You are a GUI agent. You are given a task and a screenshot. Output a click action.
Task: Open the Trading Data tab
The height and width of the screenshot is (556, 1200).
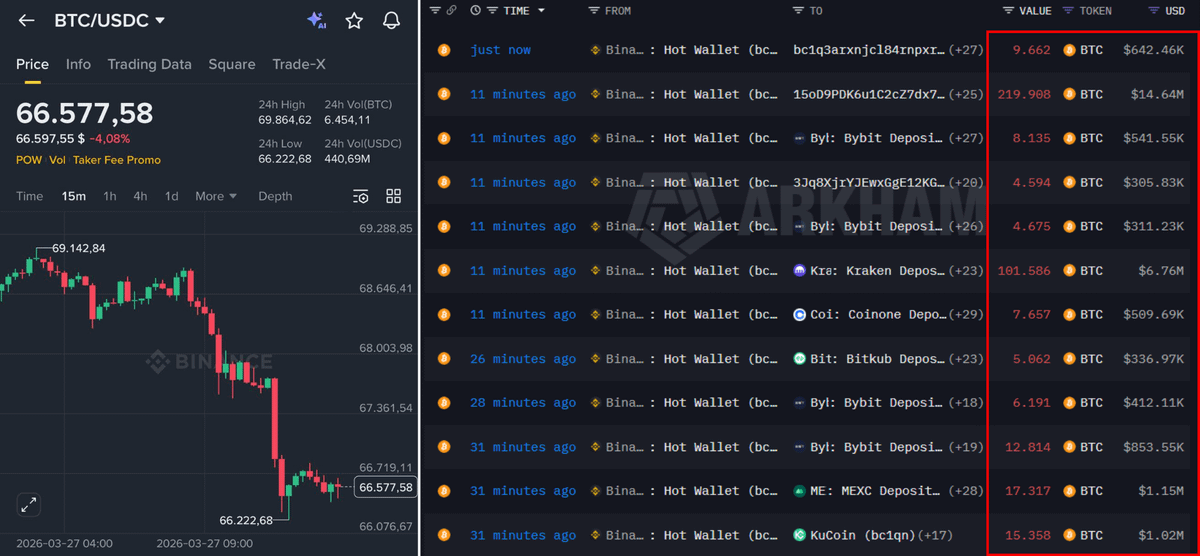[149, 64]
